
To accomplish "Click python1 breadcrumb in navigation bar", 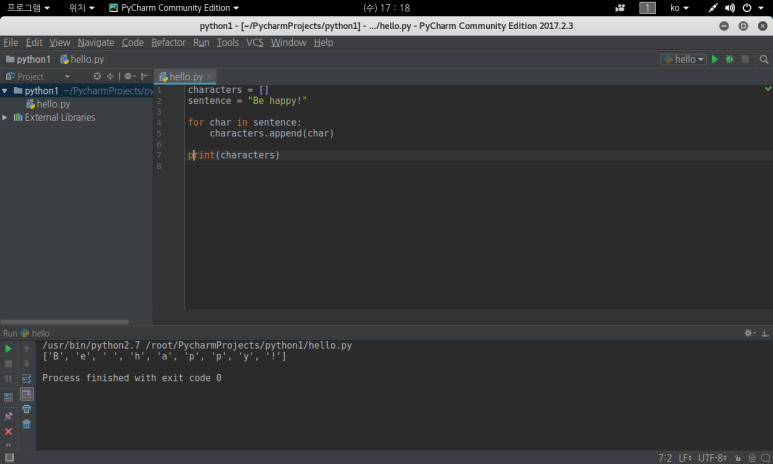I will coord(28,59).
